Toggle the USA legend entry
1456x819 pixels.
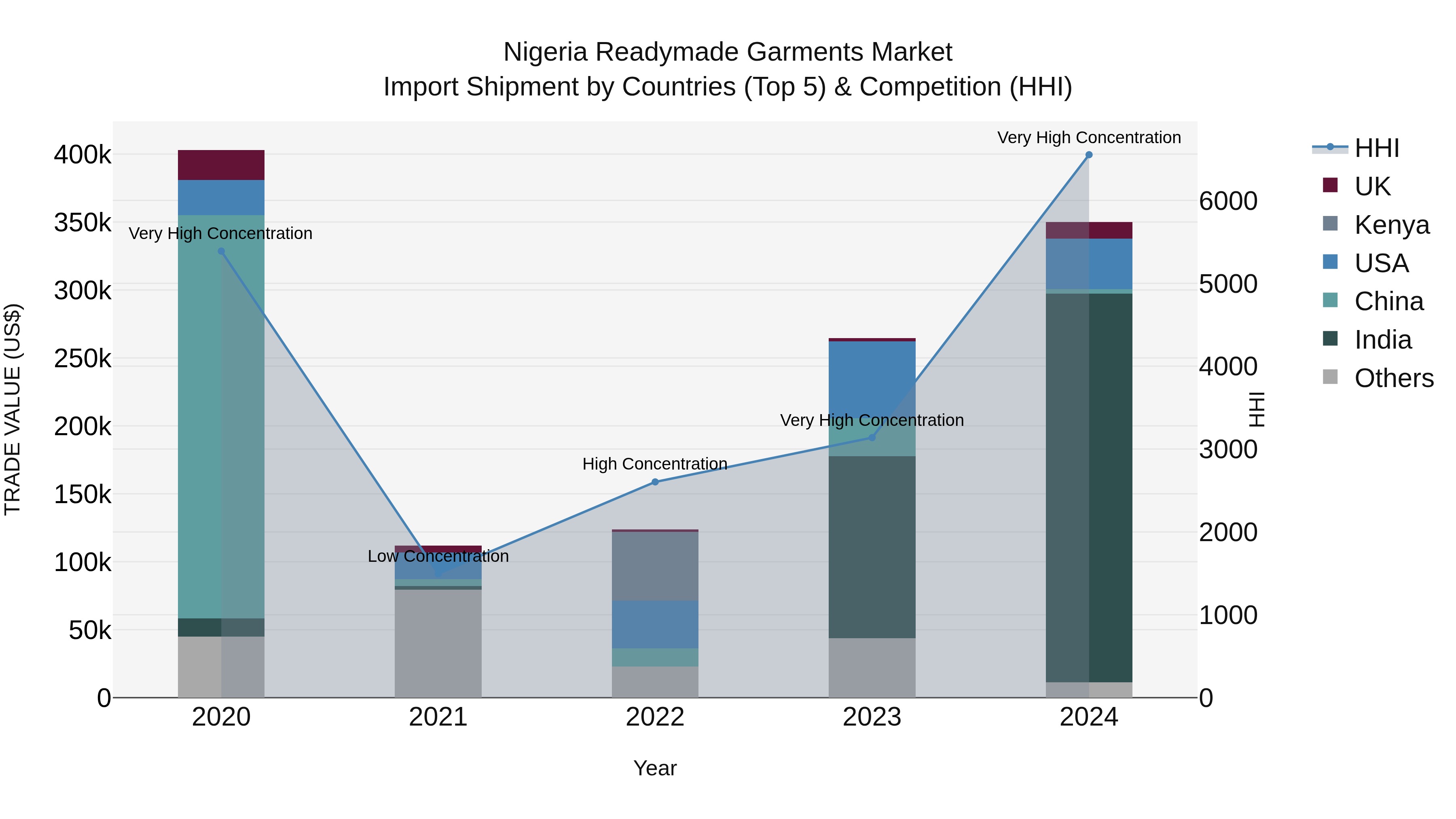[1365, 263]
